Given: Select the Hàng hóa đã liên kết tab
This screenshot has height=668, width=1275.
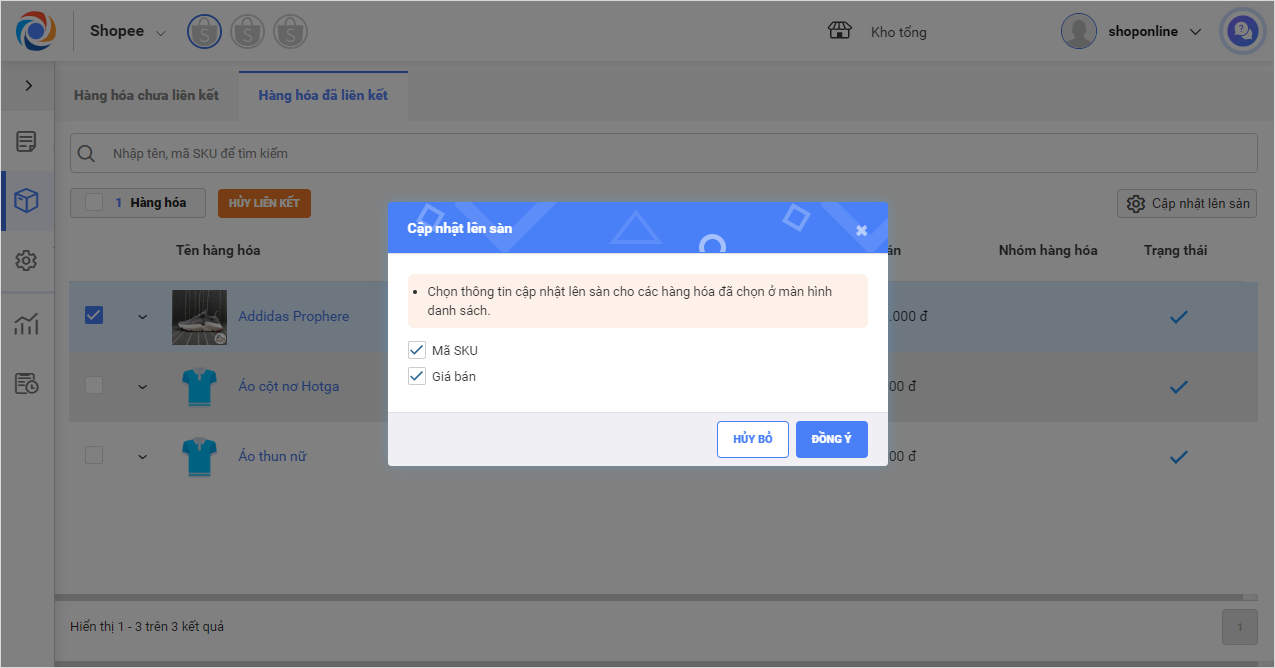Looking at the screenshot, I should (x=323, y=96).
